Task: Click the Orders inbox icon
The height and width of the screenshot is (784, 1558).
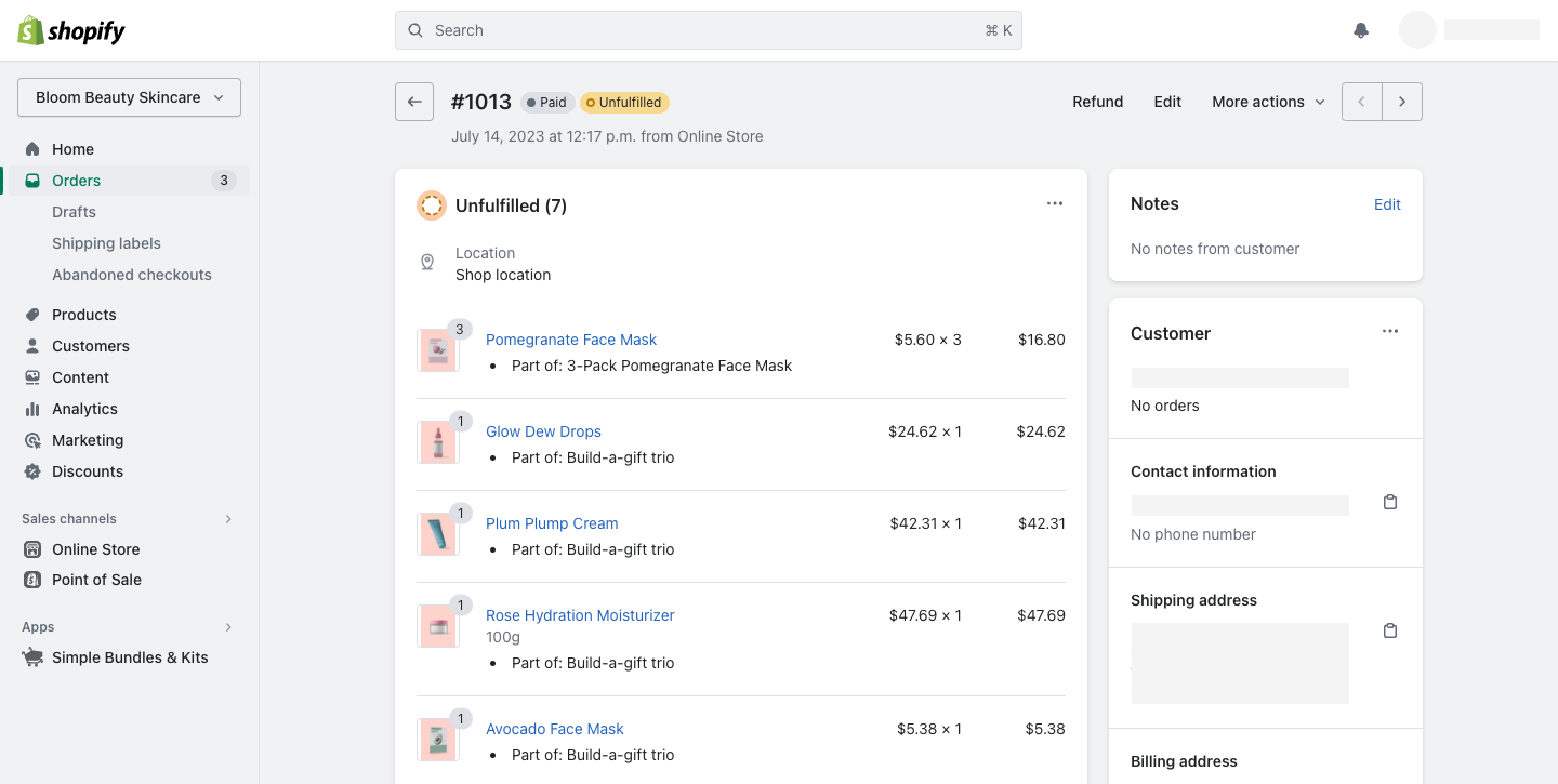Action: coord(32,180)
